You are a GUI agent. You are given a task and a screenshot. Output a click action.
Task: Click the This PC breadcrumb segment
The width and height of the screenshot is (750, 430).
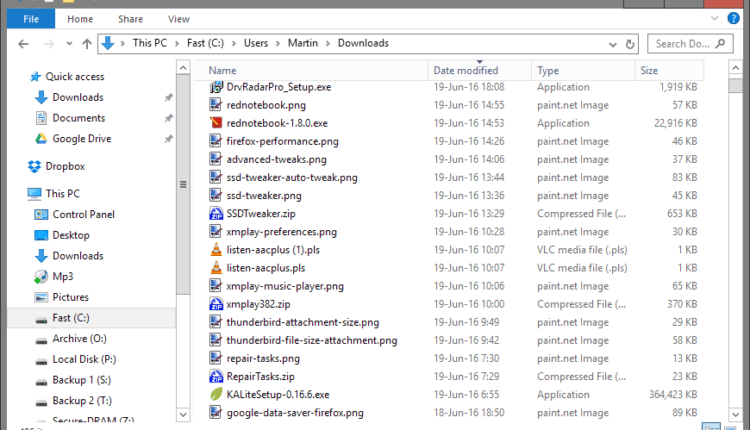coord(150,43)
